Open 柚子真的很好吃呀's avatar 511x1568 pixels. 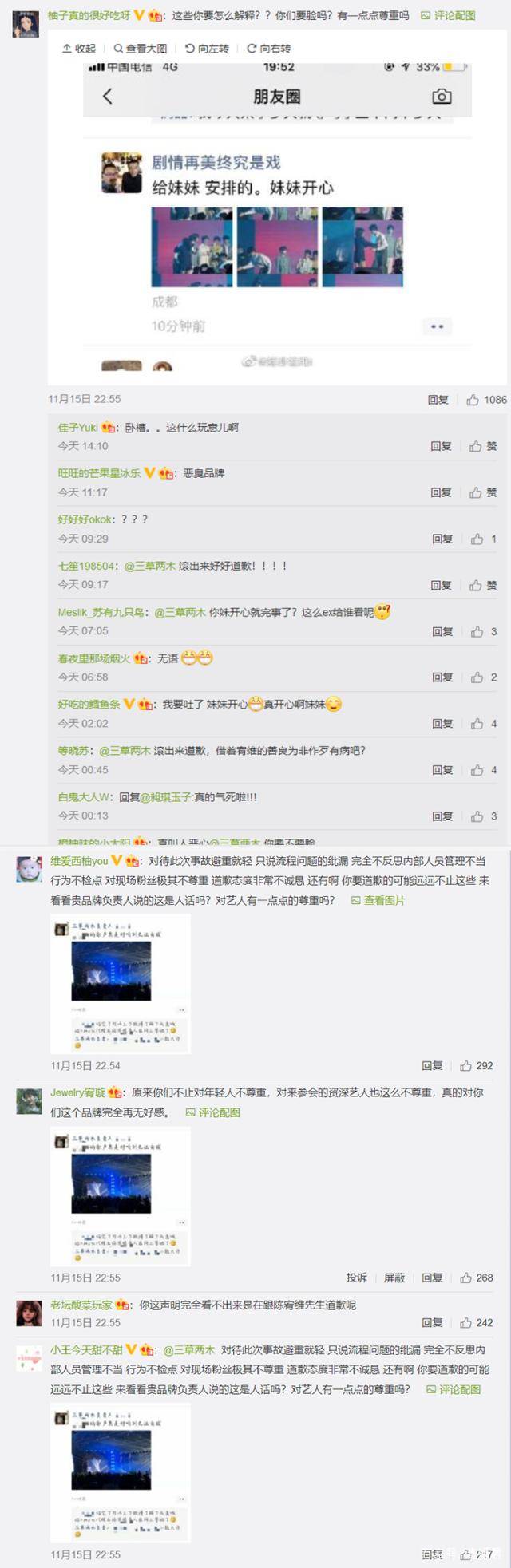(26, 24)
